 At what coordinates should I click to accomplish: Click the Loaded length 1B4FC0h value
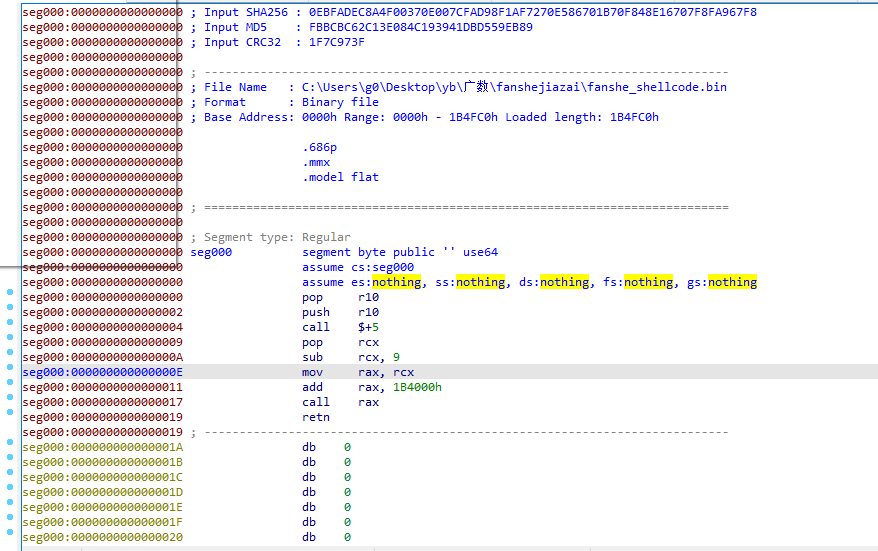click(x=634, y=118)
